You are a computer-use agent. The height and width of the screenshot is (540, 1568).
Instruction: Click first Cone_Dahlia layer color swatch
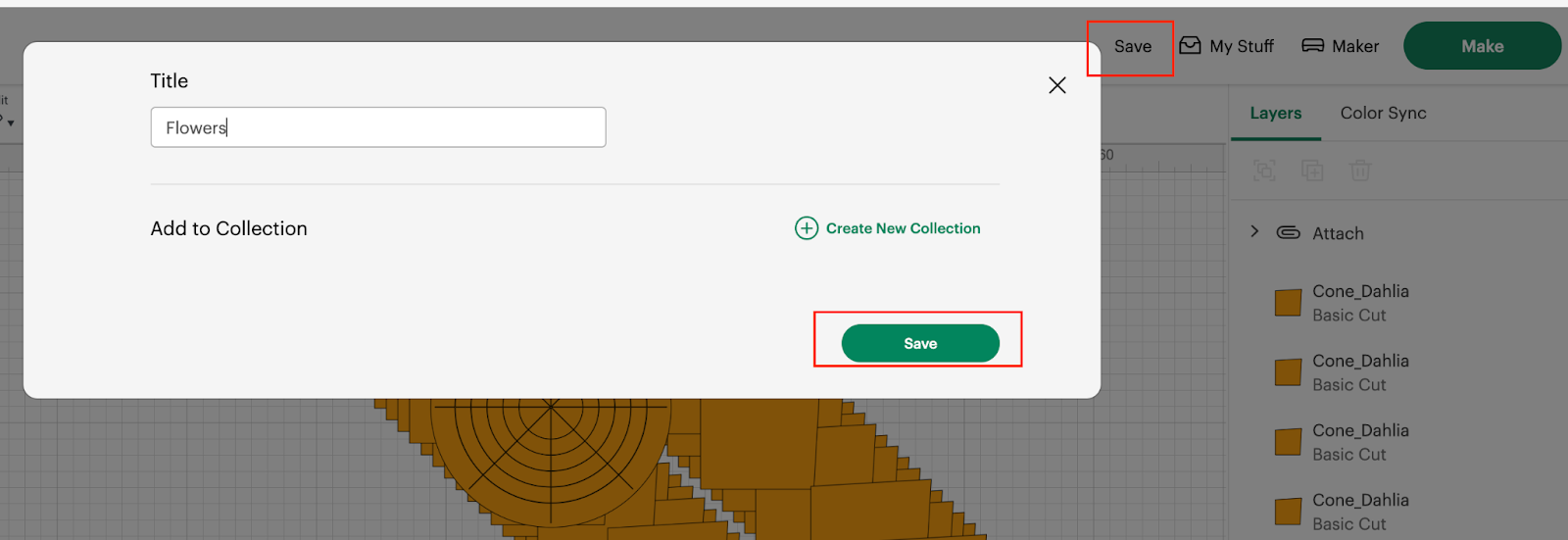pyautogui.click(x=1288, y=303)
